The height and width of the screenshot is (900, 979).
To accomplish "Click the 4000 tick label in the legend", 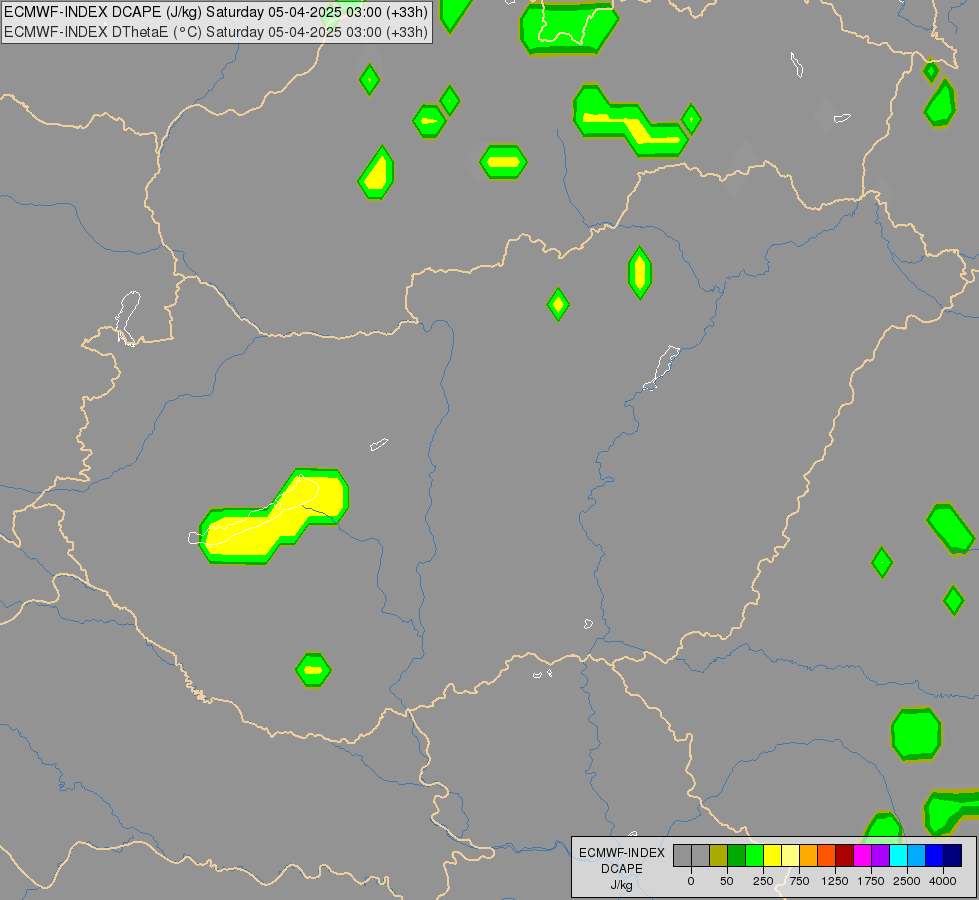I will pos(943,881).
